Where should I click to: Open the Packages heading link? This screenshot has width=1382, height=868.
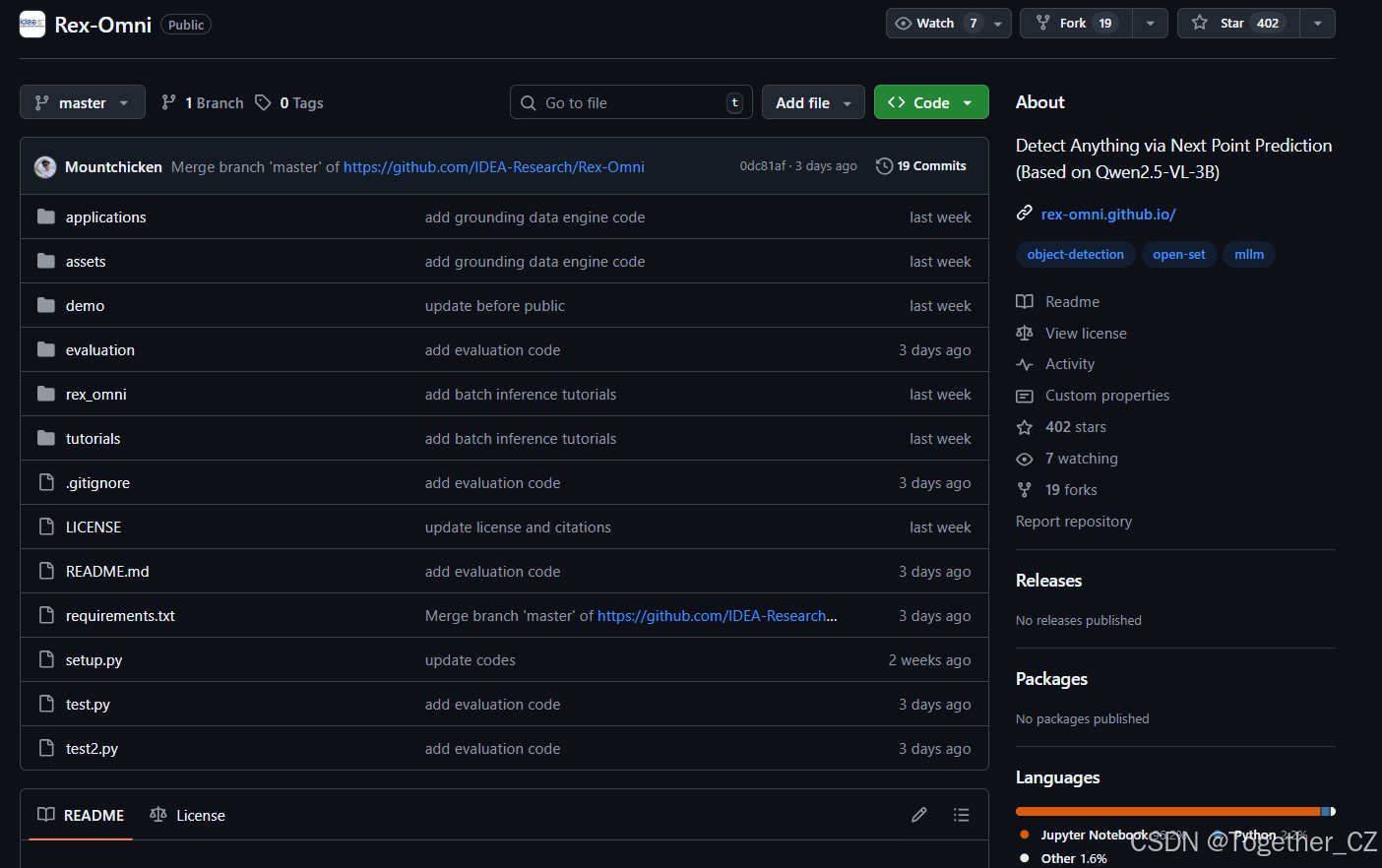(x=1051, y=679)
